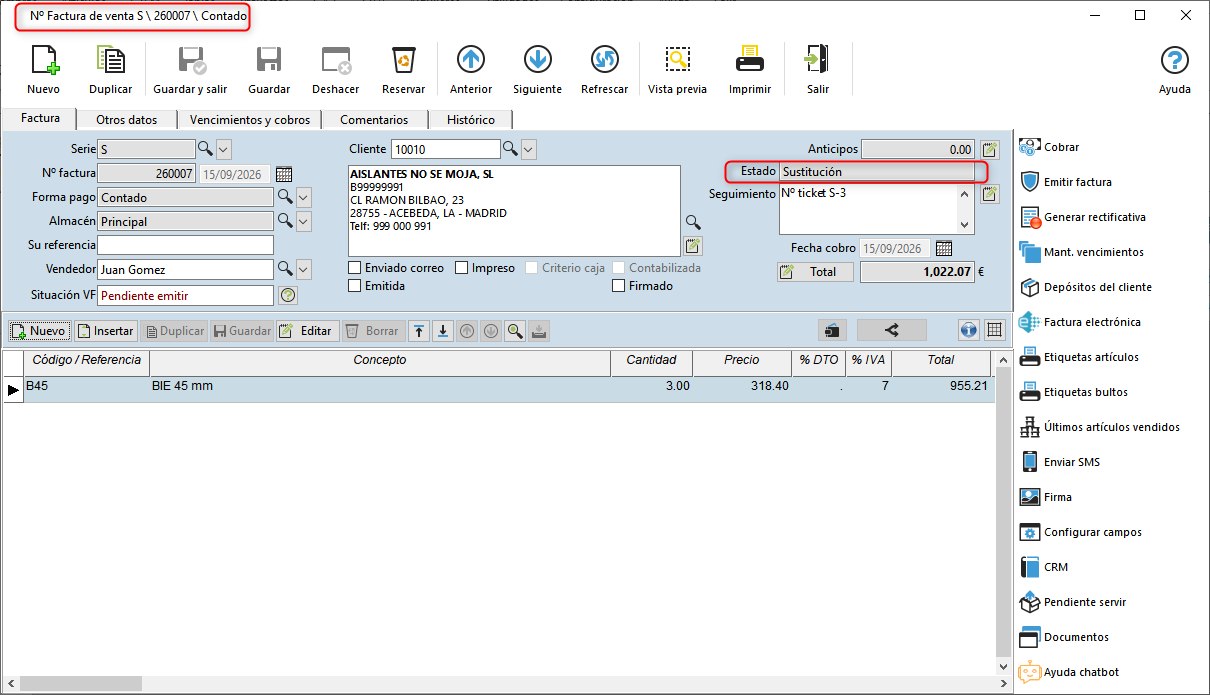Click the Nuevo icon in the top toolbar
The height and width of the screenshot is (695, 1210).
pyautogui.click(x=43, y=61)
